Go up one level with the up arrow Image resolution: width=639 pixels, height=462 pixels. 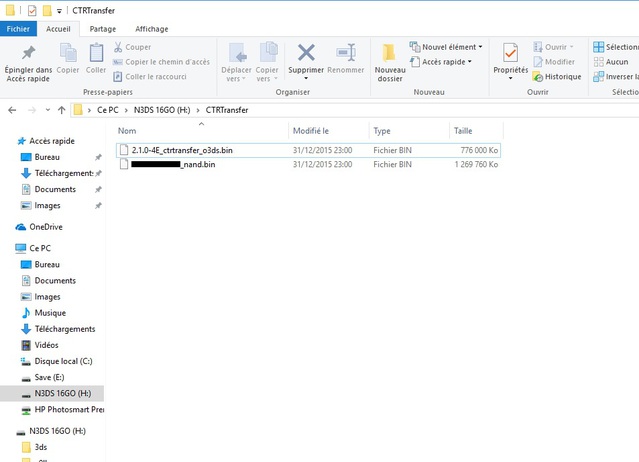(x=61, y=110)
